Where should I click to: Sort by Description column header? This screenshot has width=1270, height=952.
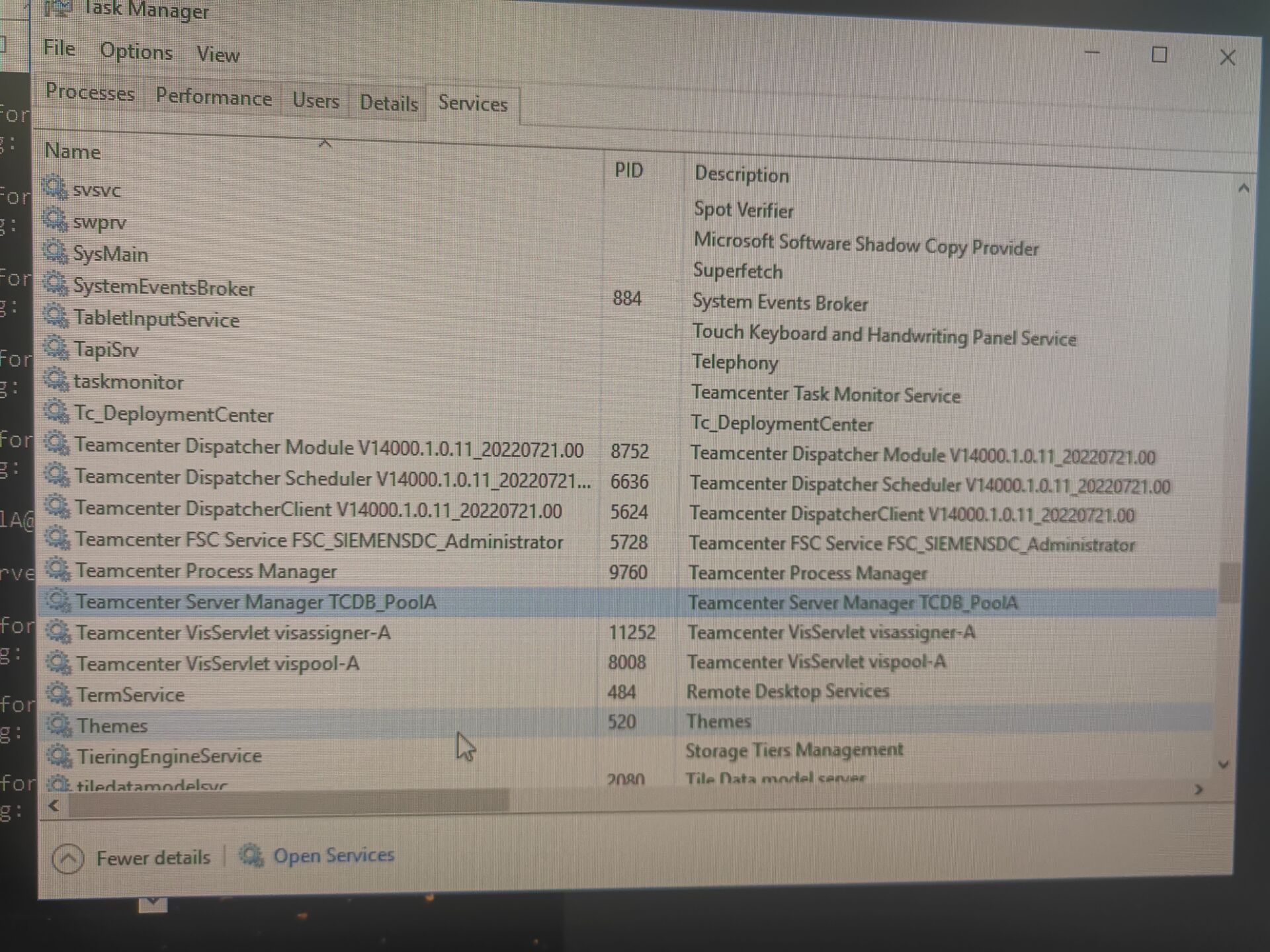741,175
